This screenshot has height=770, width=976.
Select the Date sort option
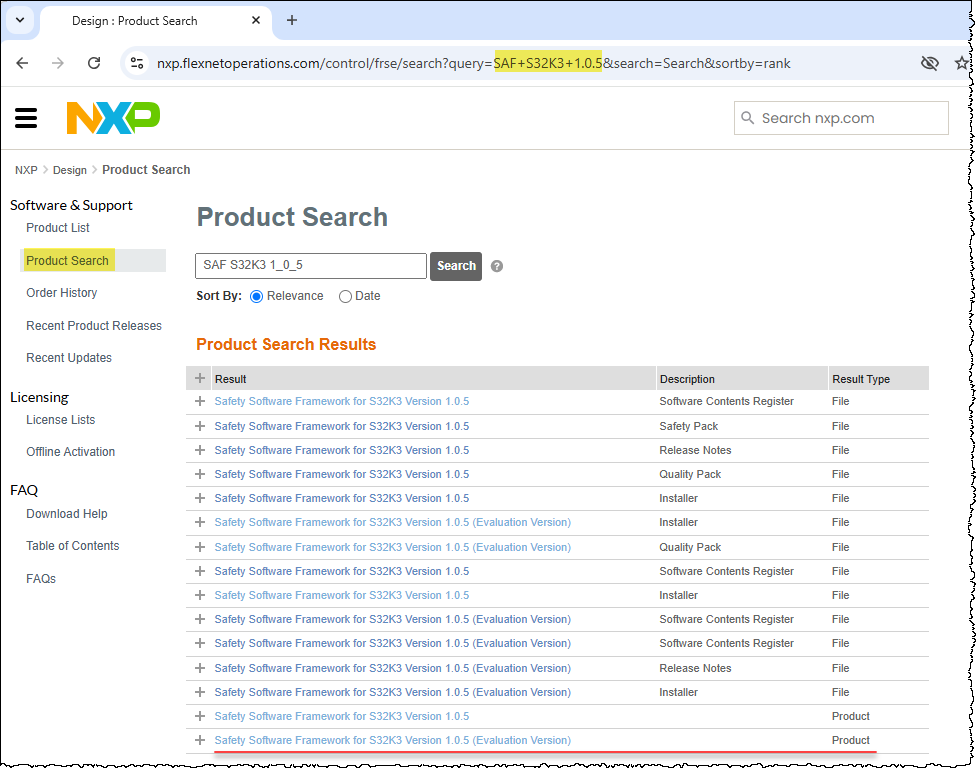click(x=345, y=296)
